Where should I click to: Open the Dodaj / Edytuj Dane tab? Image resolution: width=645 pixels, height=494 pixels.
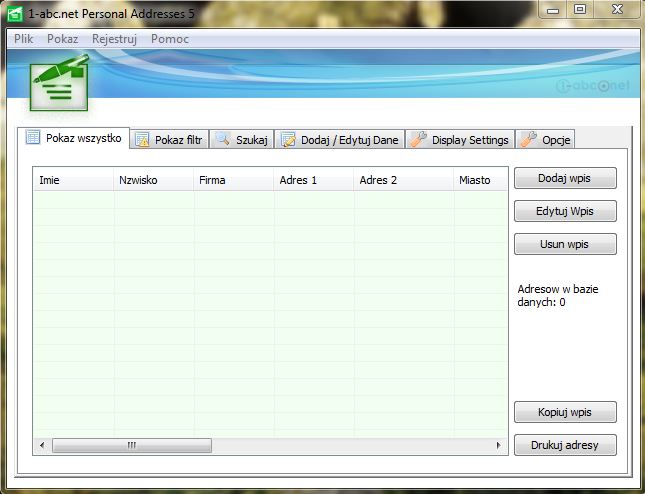(340, 139)
